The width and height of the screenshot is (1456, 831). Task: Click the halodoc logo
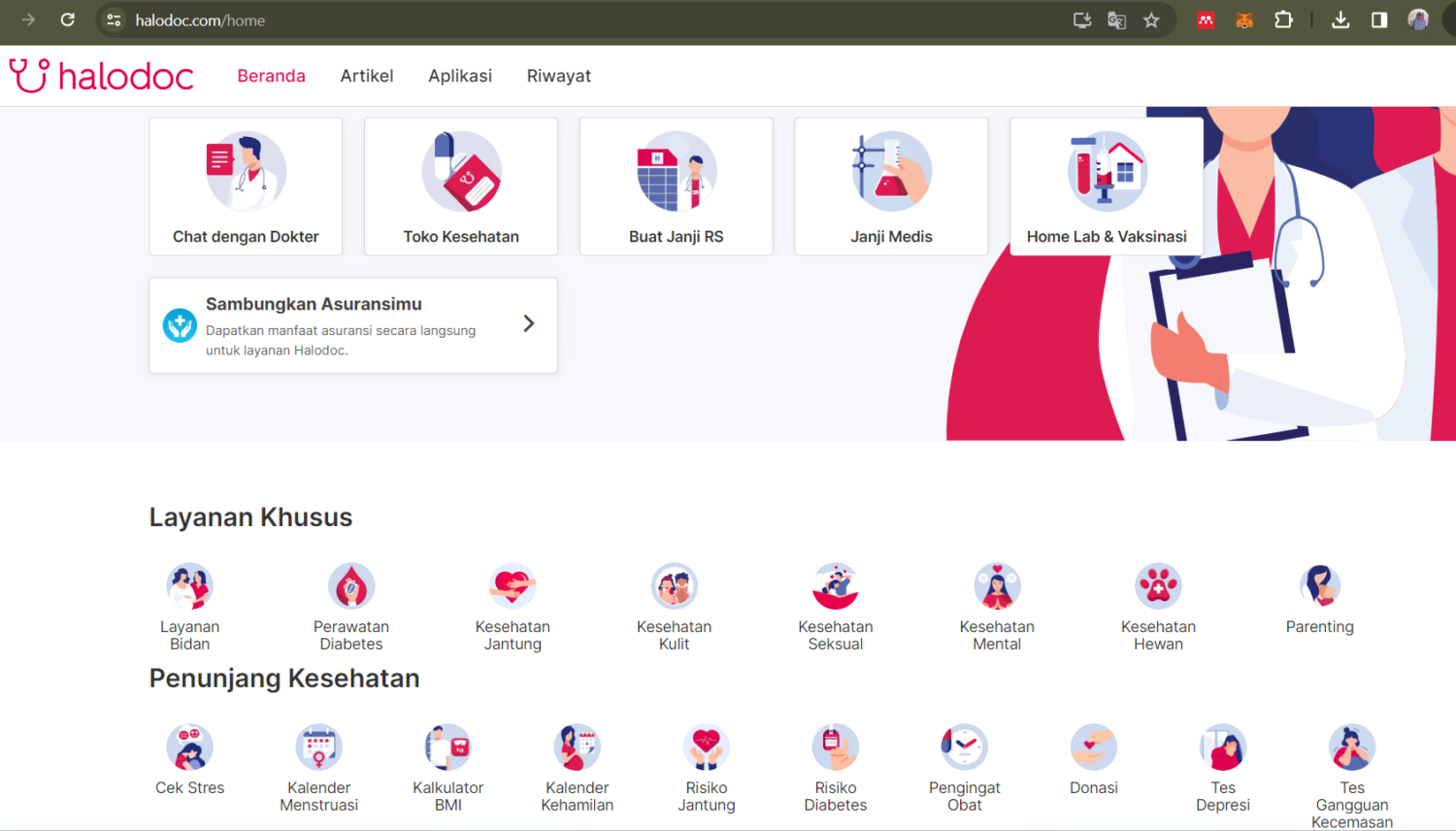(x=101, y=75)
